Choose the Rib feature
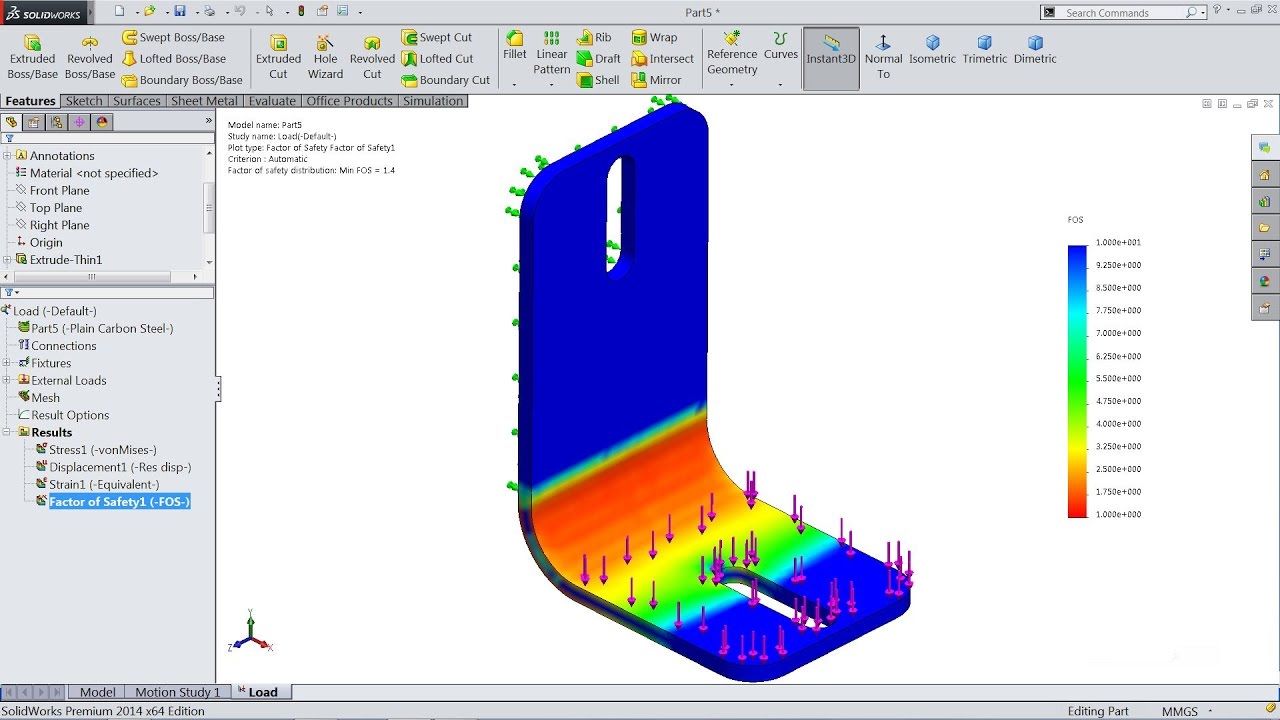 [x=594, y=37]
